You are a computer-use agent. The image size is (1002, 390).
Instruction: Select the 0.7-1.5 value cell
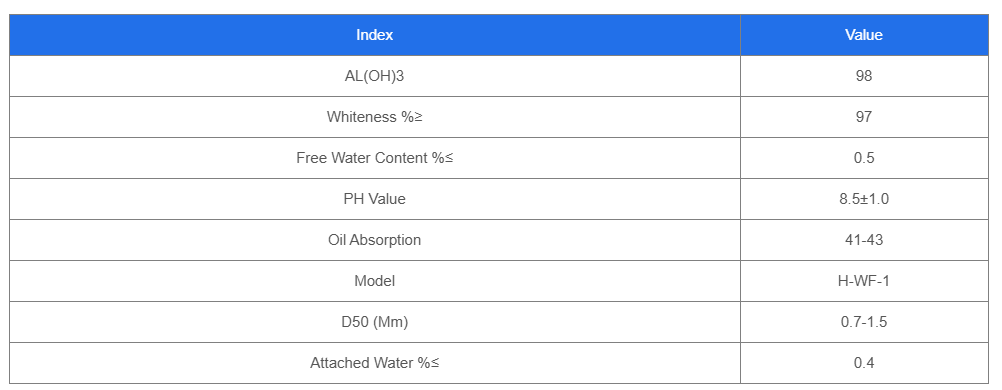pyautogui.click(x=864, y=322)
